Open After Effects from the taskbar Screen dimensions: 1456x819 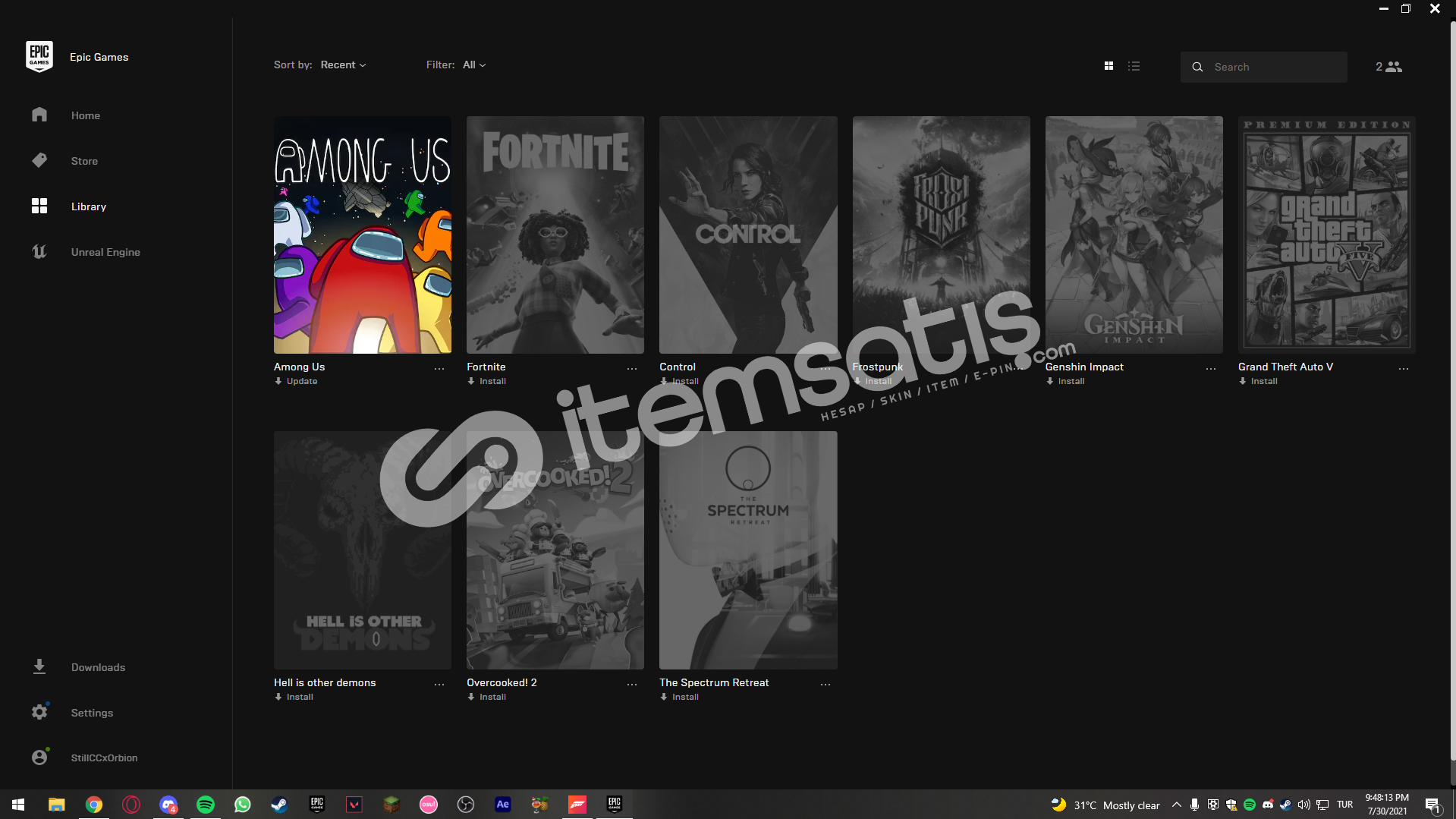tap(503, 805)
